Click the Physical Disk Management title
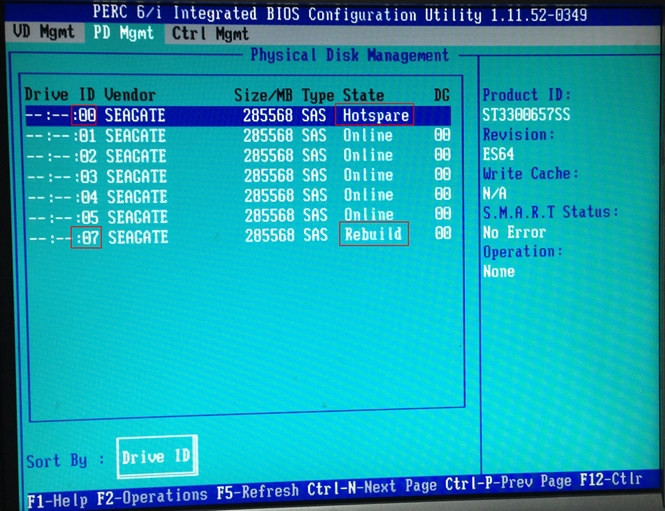The image size is (665, 511). 349,55
